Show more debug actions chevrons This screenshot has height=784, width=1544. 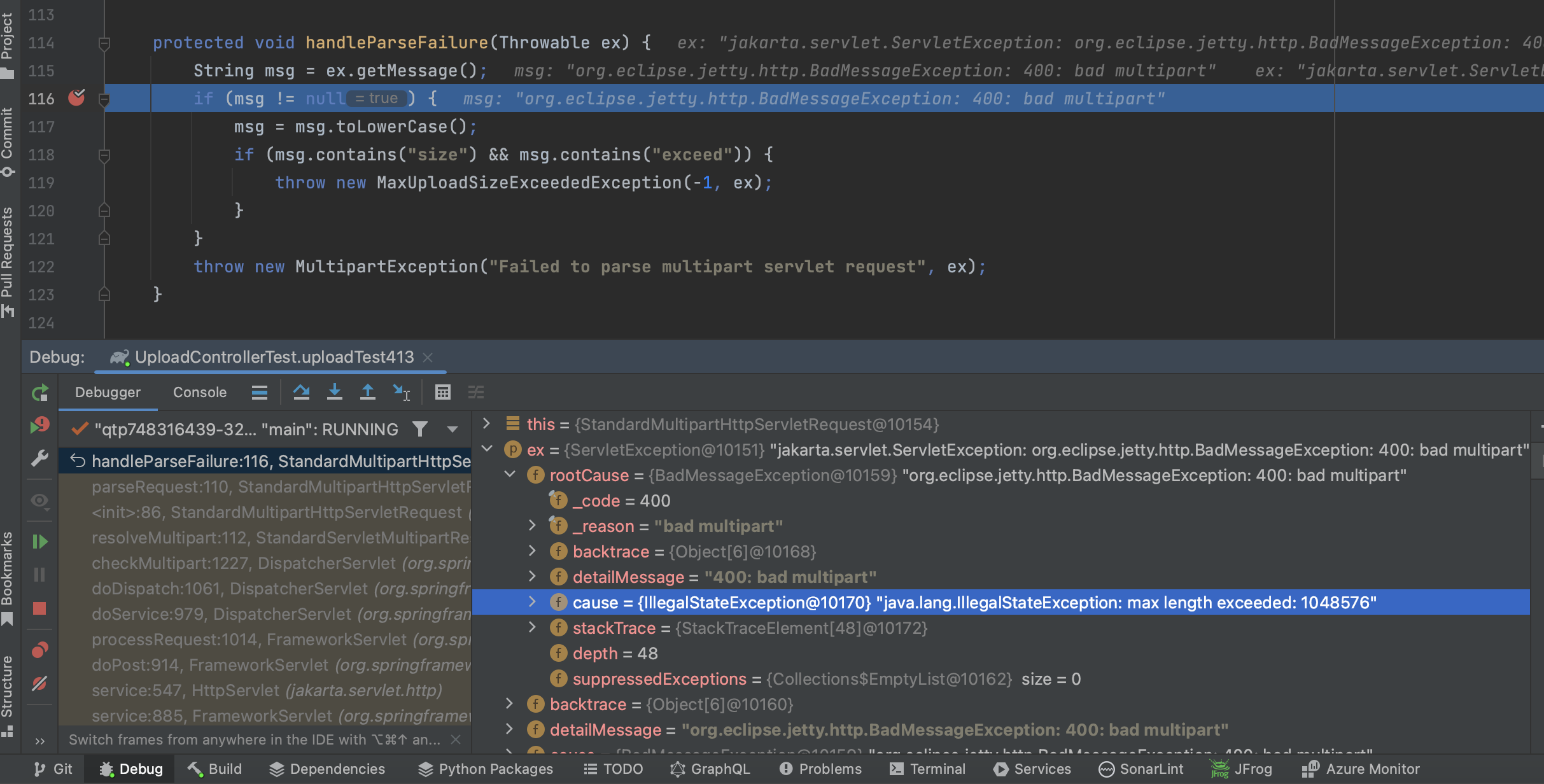click(39, 741)
